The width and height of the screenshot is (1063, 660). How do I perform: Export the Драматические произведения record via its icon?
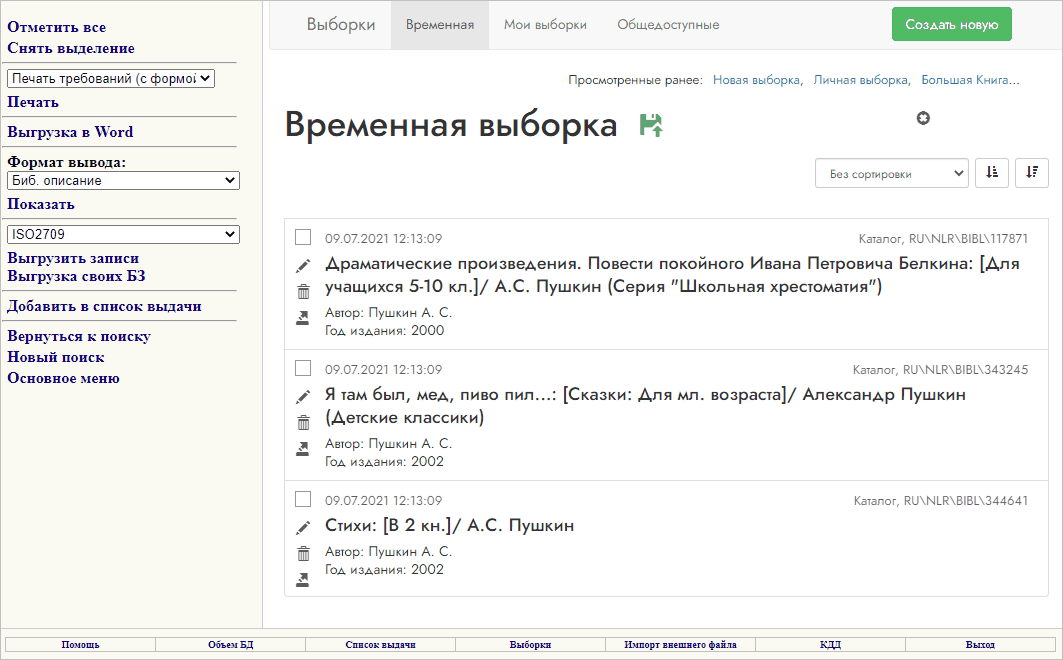[x=303, y=318]
